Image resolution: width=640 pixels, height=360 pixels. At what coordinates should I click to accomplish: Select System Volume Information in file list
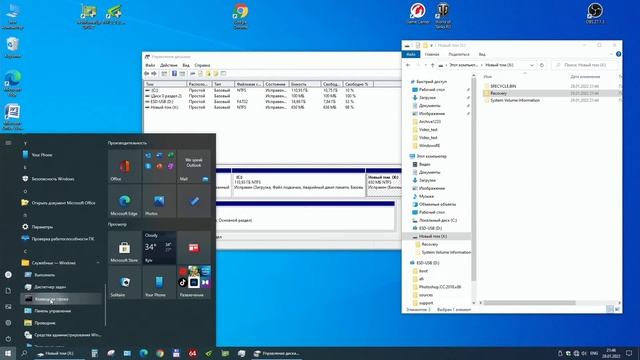pos(515,100)
